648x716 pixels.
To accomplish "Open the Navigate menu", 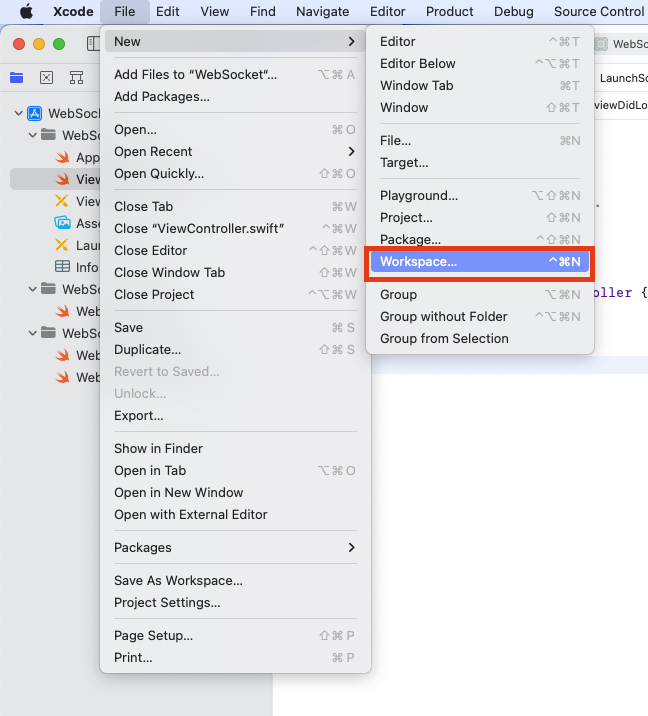I will pos(322,11).
